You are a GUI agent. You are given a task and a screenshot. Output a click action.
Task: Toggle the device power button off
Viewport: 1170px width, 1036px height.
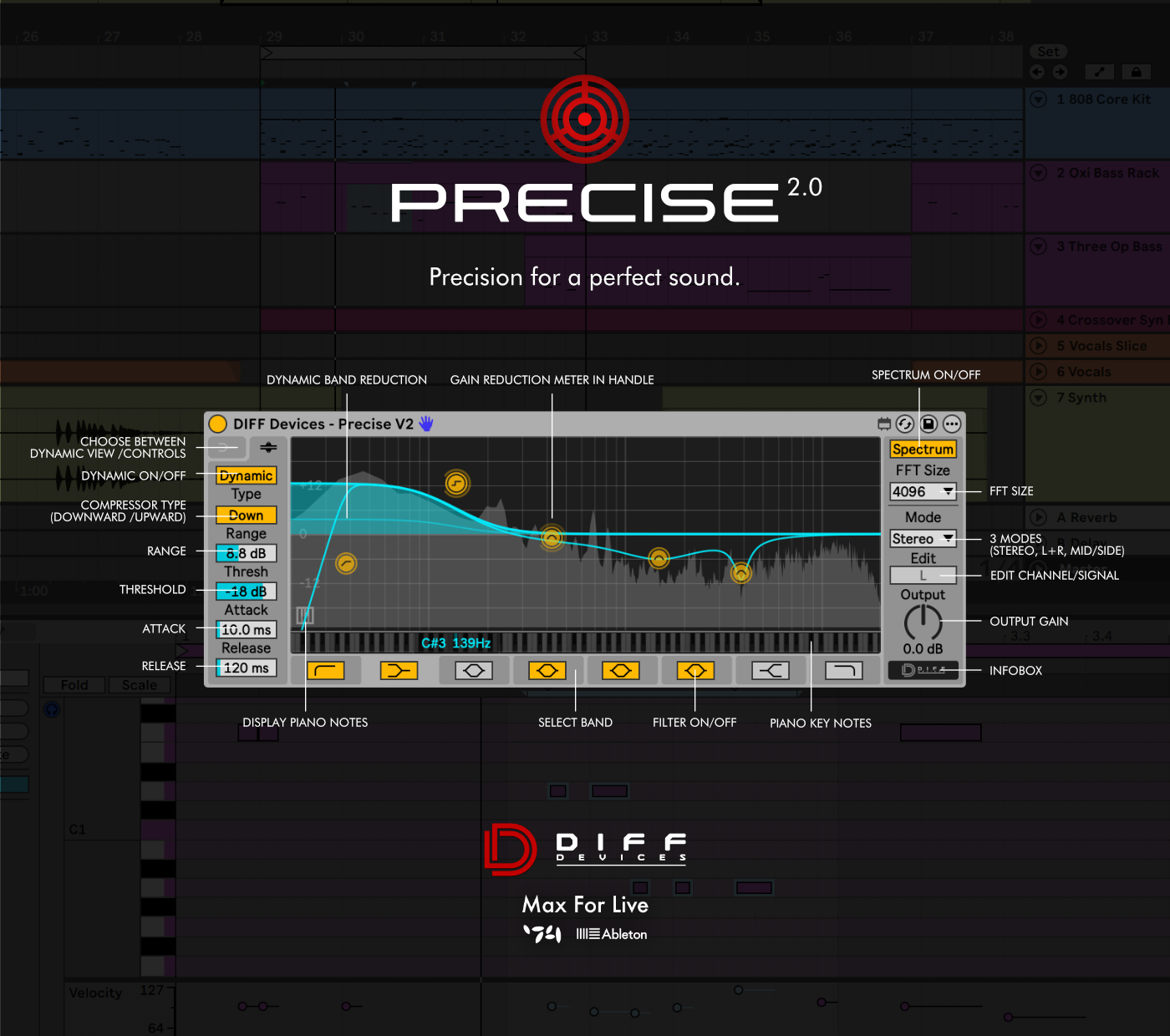(x=218, y=424)
